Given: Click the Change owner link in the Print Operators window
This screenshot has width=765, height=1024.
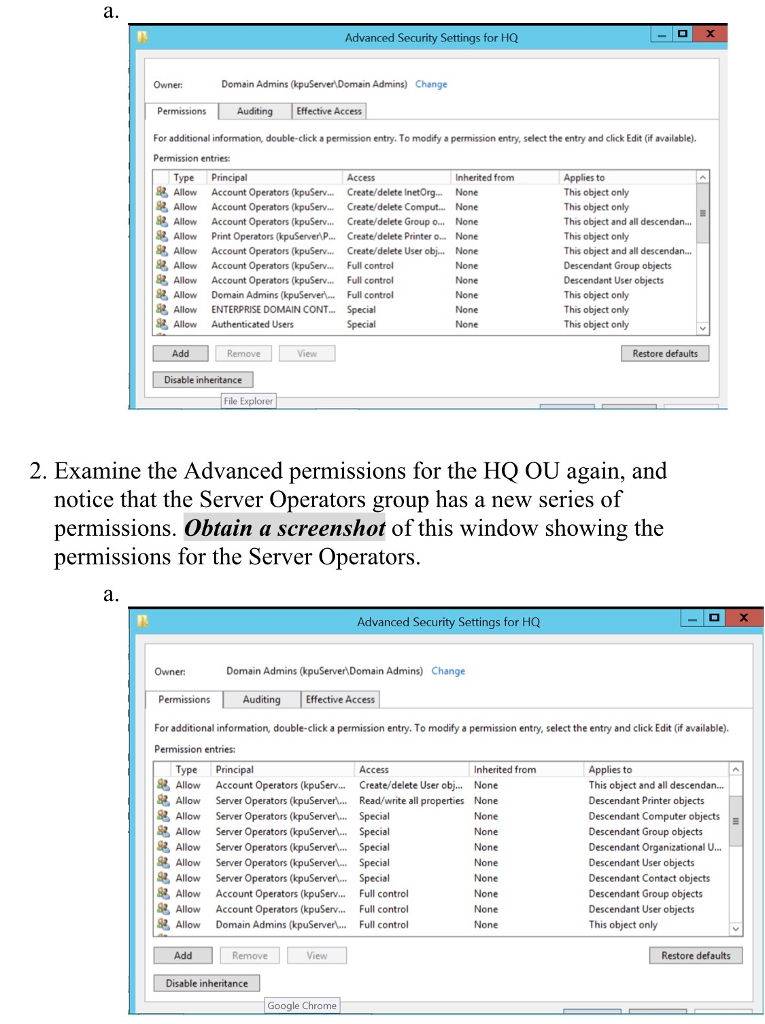Looking at the screenshot, I should click(431, 84).
